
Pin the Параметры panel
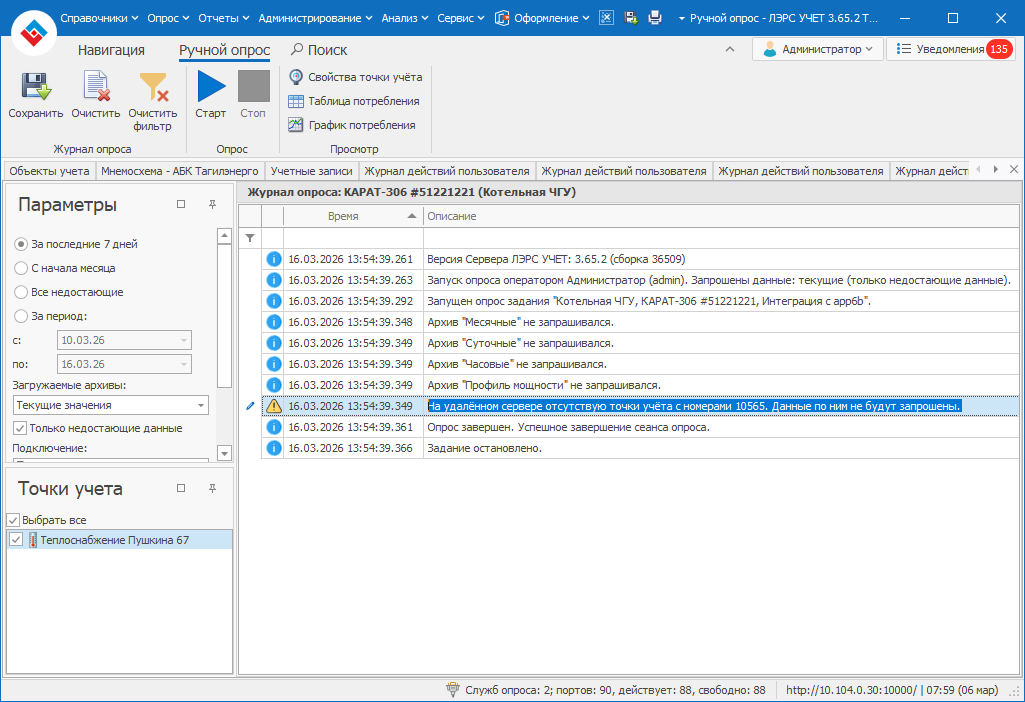click(x=212, y=204)
